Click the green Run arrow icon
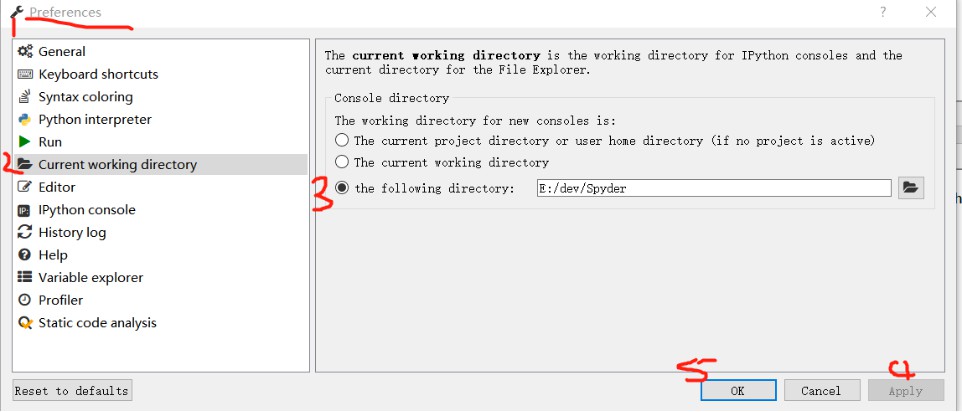 coord(25,142)
